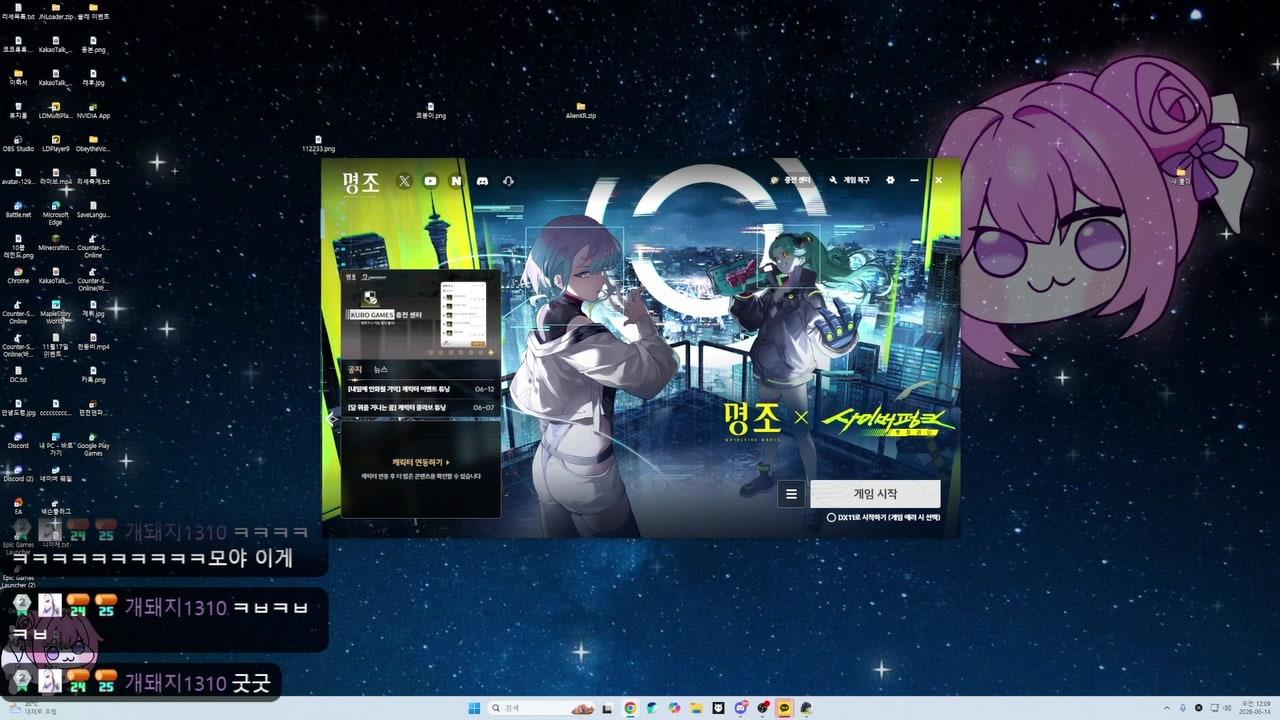Image resolution: width=1280 pixels, height=720 pixels.
Task: Select the 라이브.mp4 desktop file
Action: pos(55,175)
